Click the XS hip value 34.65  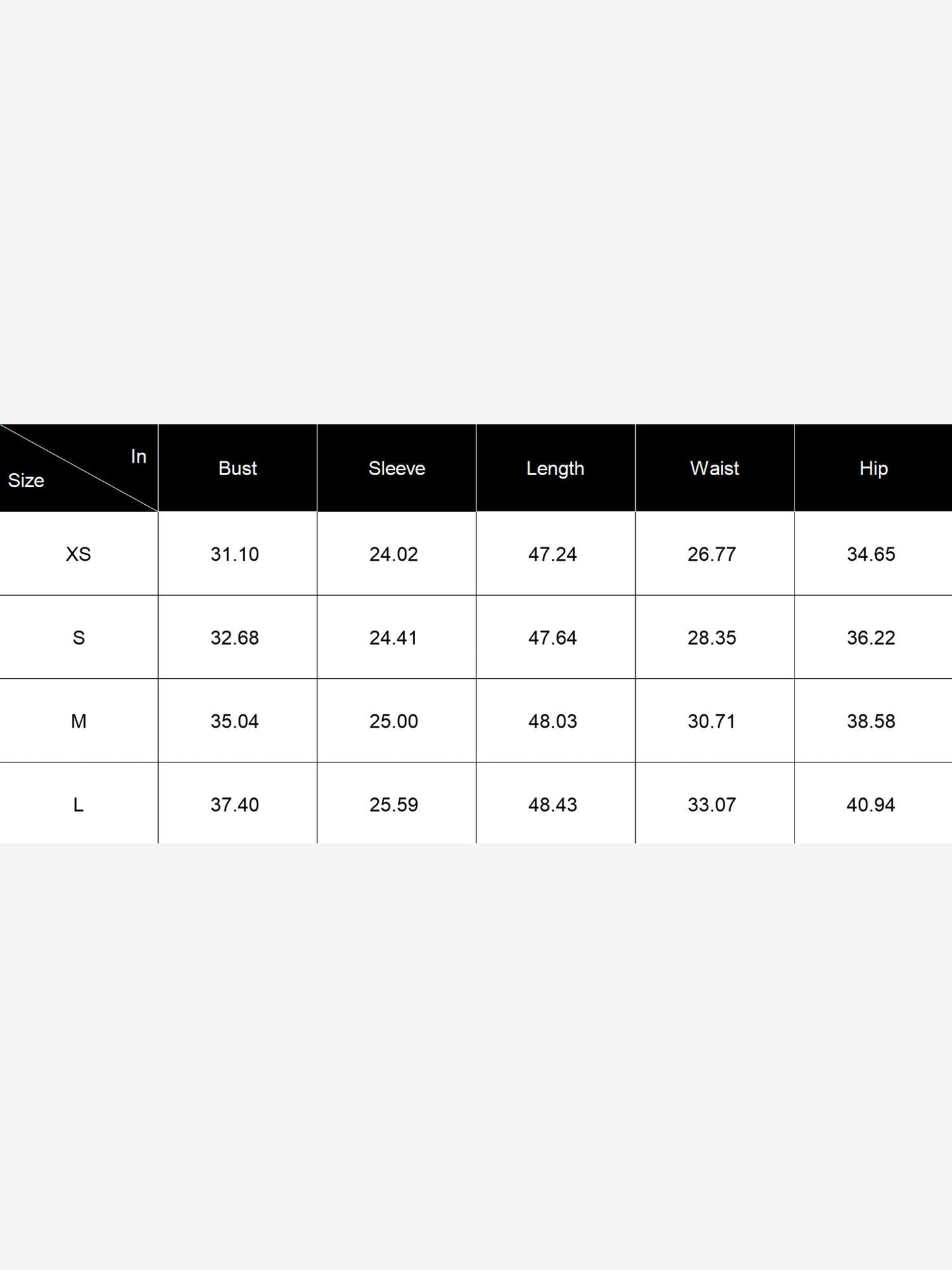tap(871, 554)
